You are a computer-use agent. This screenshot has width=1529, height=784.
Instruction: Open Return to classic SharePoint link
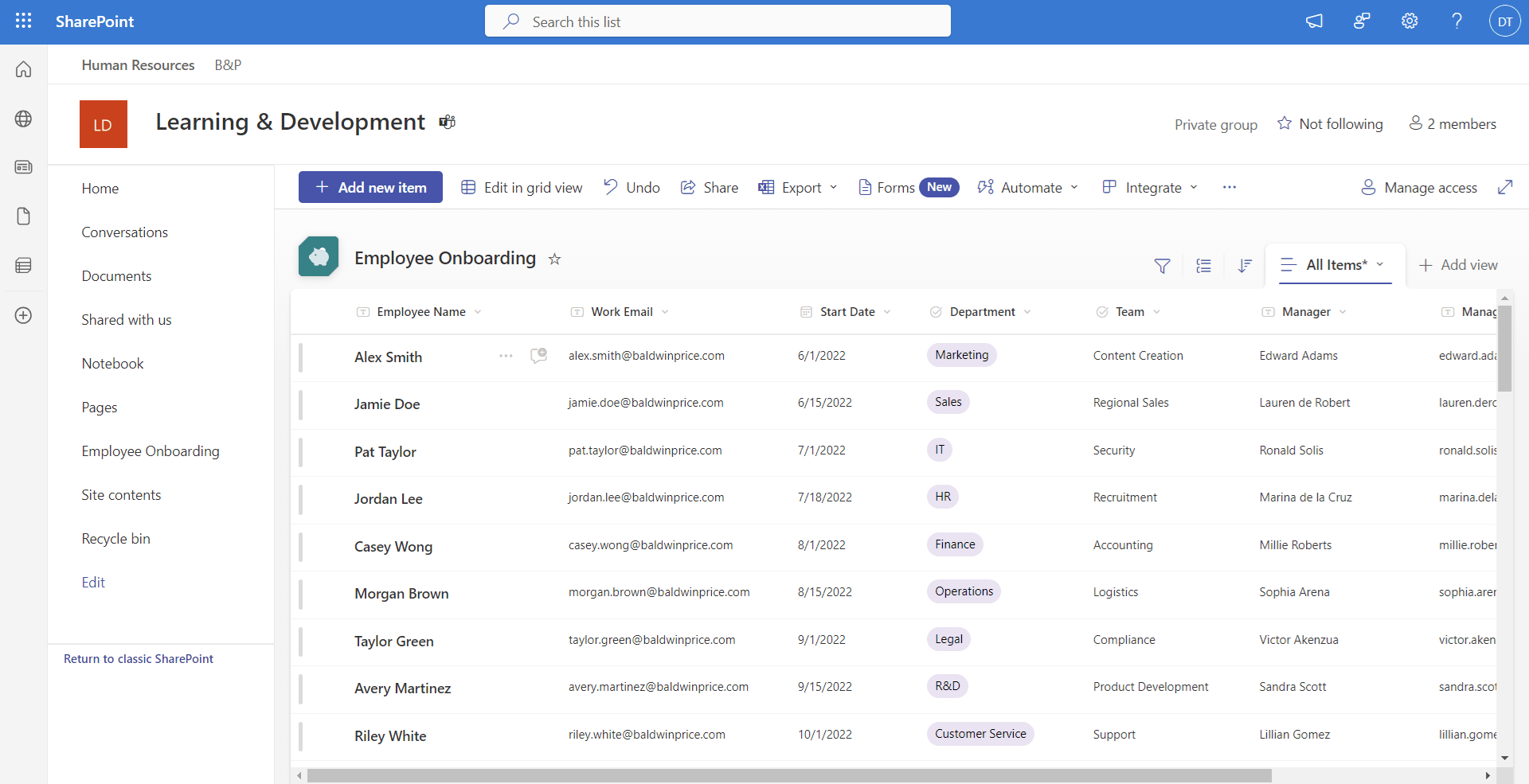pyautogui.click(x=138, y=658)
